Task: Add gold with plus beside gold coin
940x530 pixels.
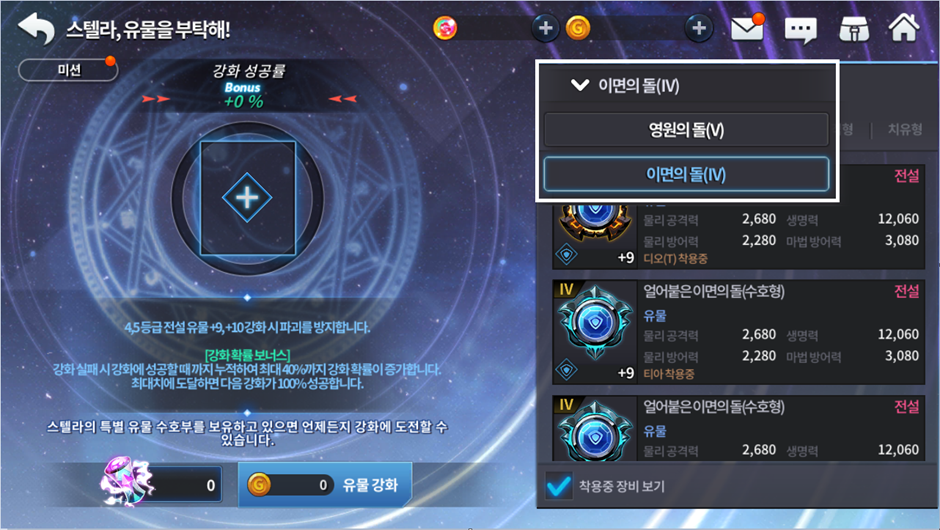Action: coord(699,28)
